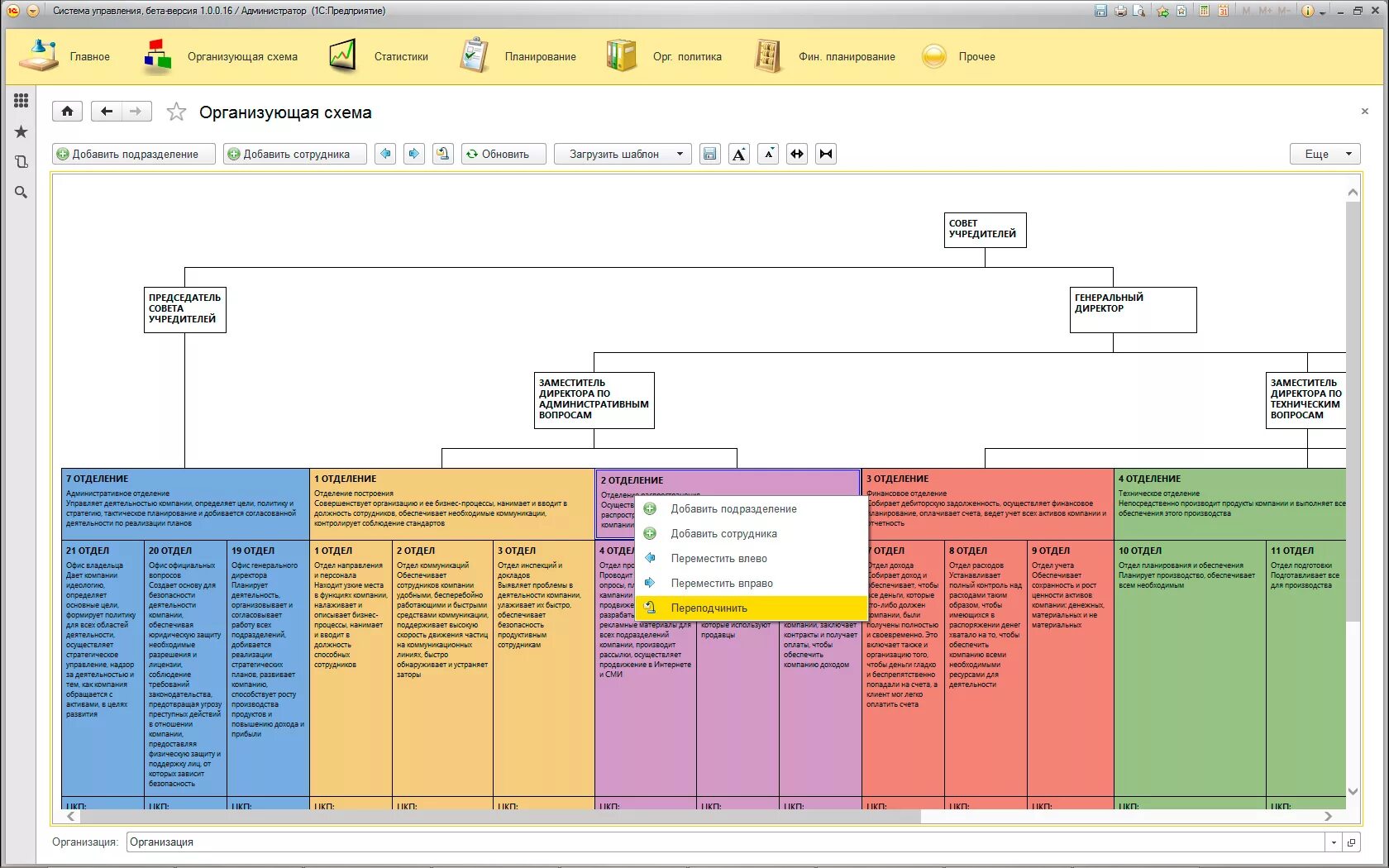This screenshot has width=1389, height=868.
Task: Click the print icon in title bar
Action: (1120, 11)
